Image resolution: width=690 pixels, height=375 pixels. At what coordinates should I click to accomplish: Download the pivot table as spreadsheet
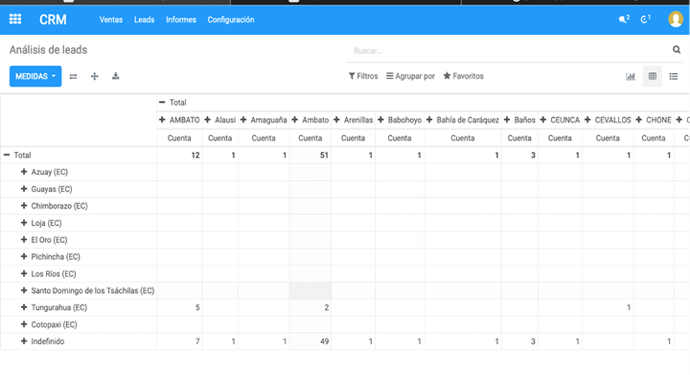pos(115,76)
